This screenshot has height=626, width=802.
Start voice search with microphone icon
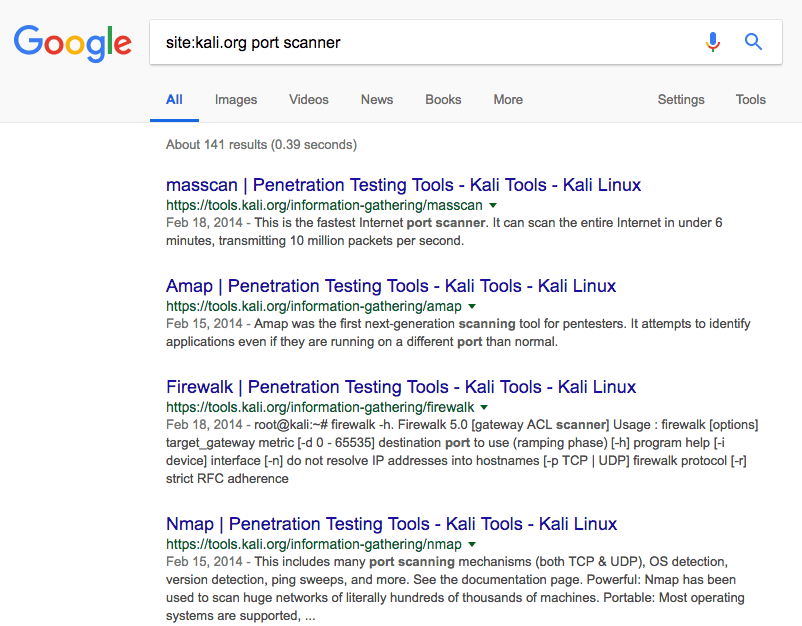click(x=712, y=42)
